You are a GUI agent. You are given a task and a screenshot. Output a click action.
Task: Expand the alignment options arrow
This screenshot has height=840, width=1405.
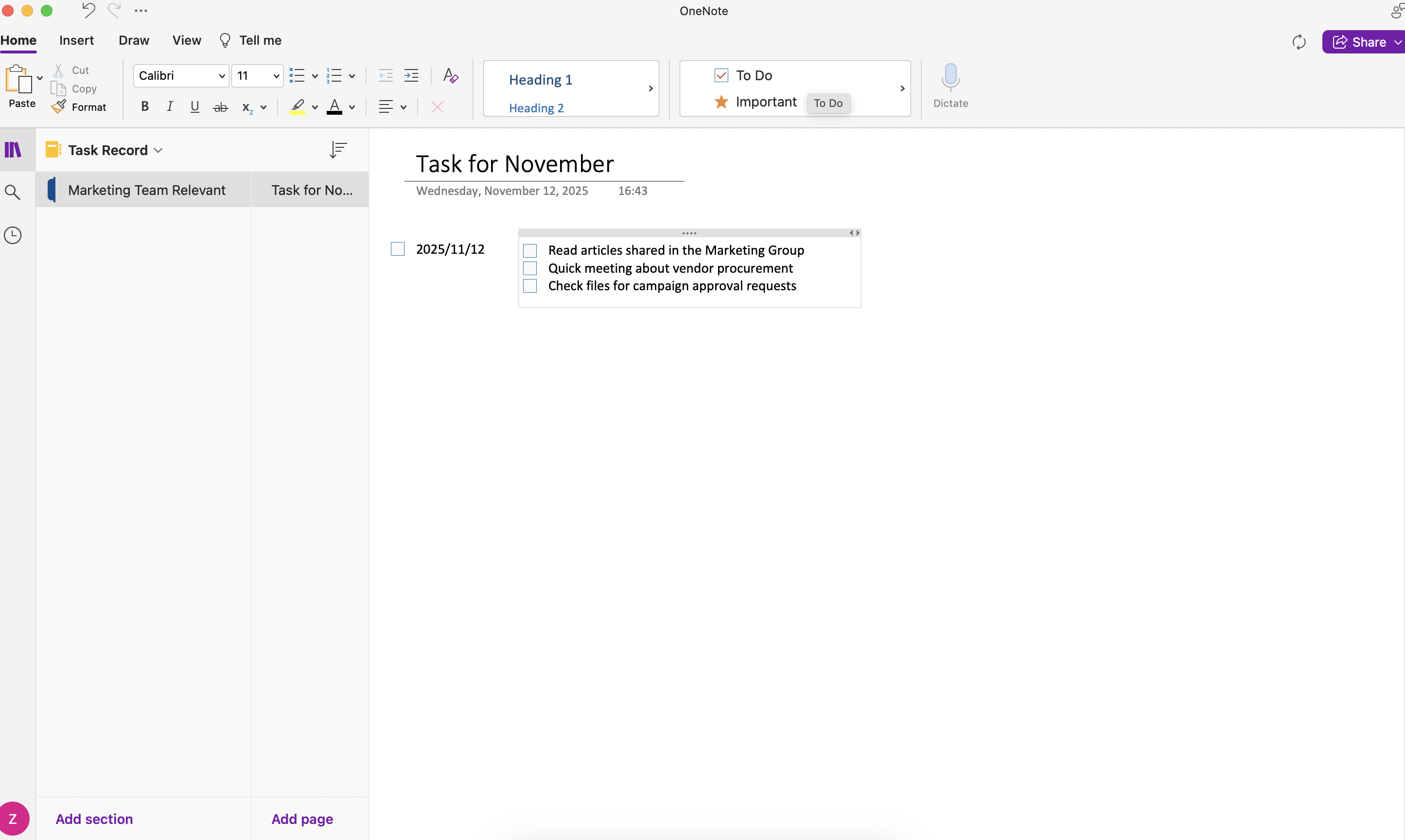403,107
